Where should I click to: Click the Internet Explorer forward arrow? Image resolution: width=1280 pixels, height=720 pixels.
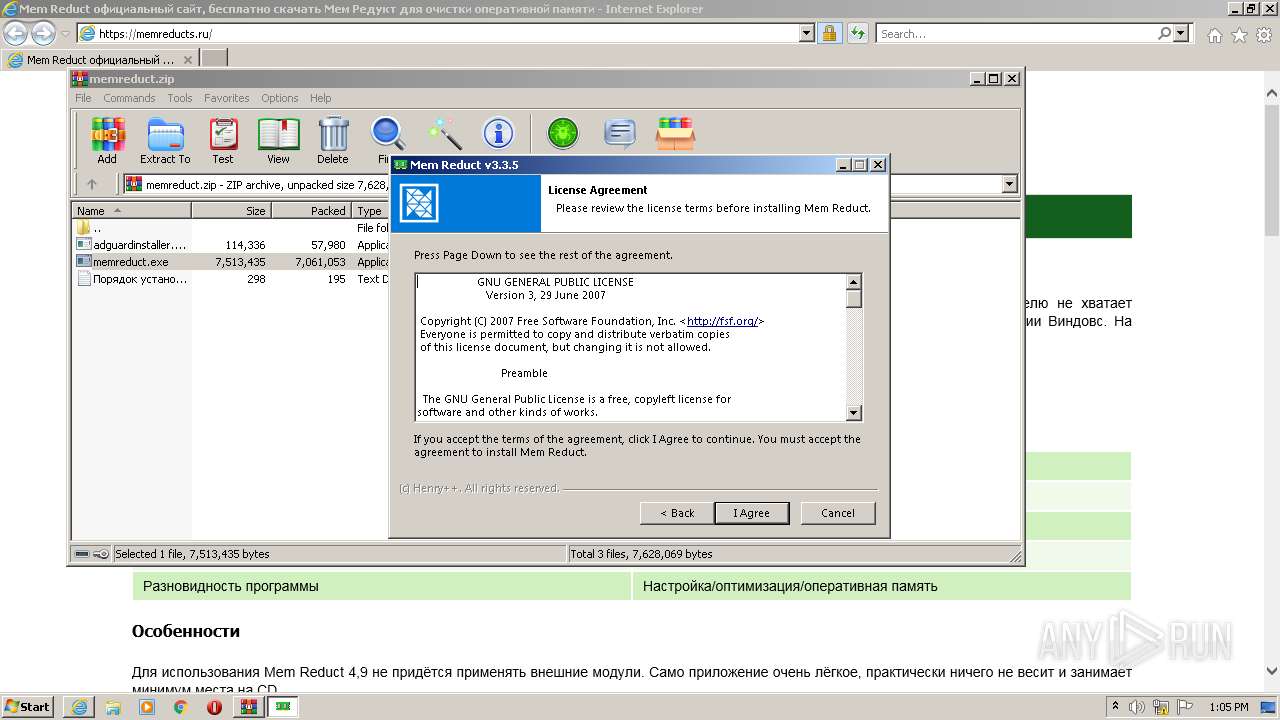coord(43,33)
